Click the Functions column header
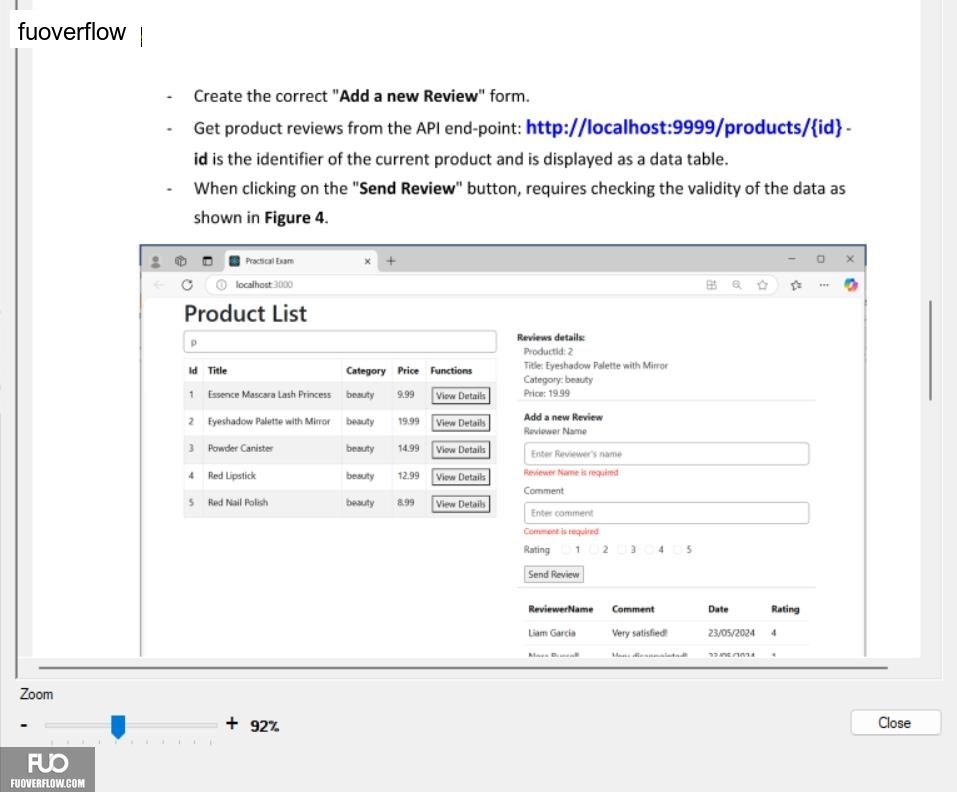The image size is (957, 792). point(451,370)
